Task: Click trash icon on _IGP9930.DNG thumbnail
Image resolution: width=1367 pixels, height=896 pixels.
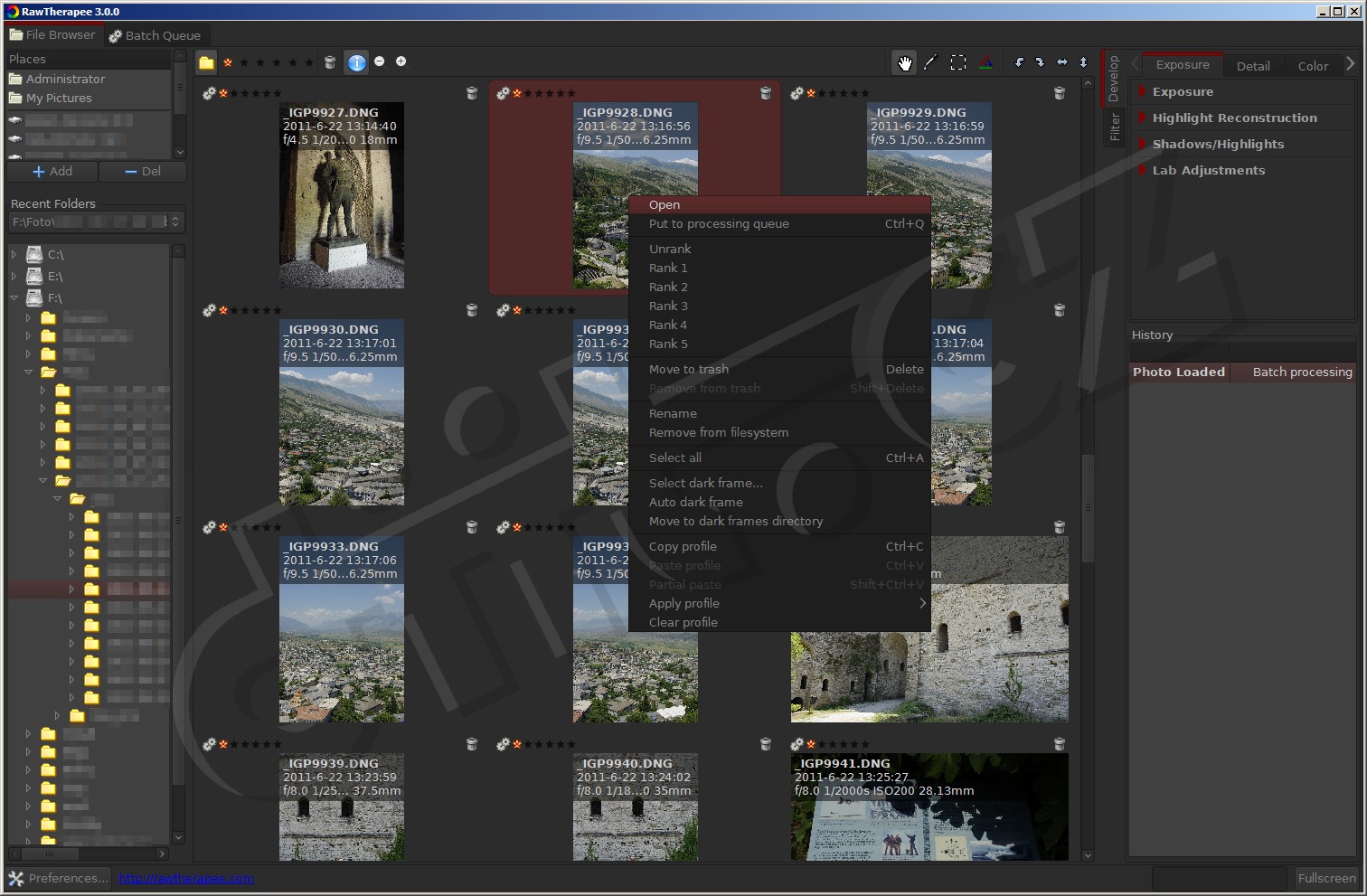Action: [471, 310]
